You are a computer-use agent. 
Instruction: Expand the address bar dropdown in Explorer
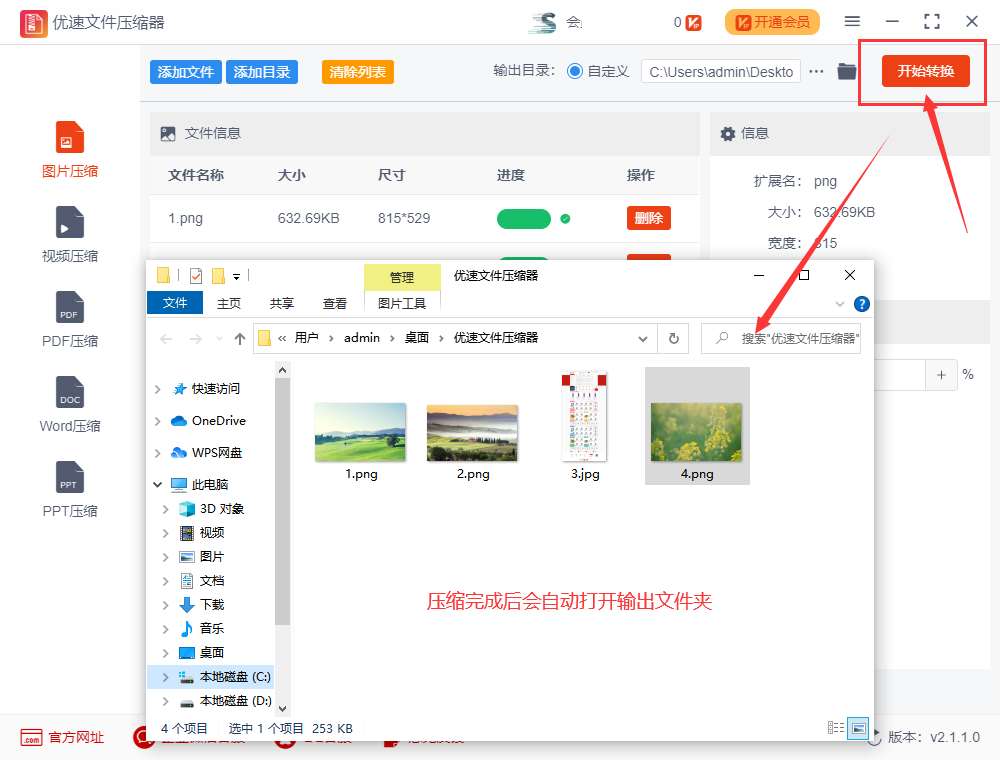643,338
